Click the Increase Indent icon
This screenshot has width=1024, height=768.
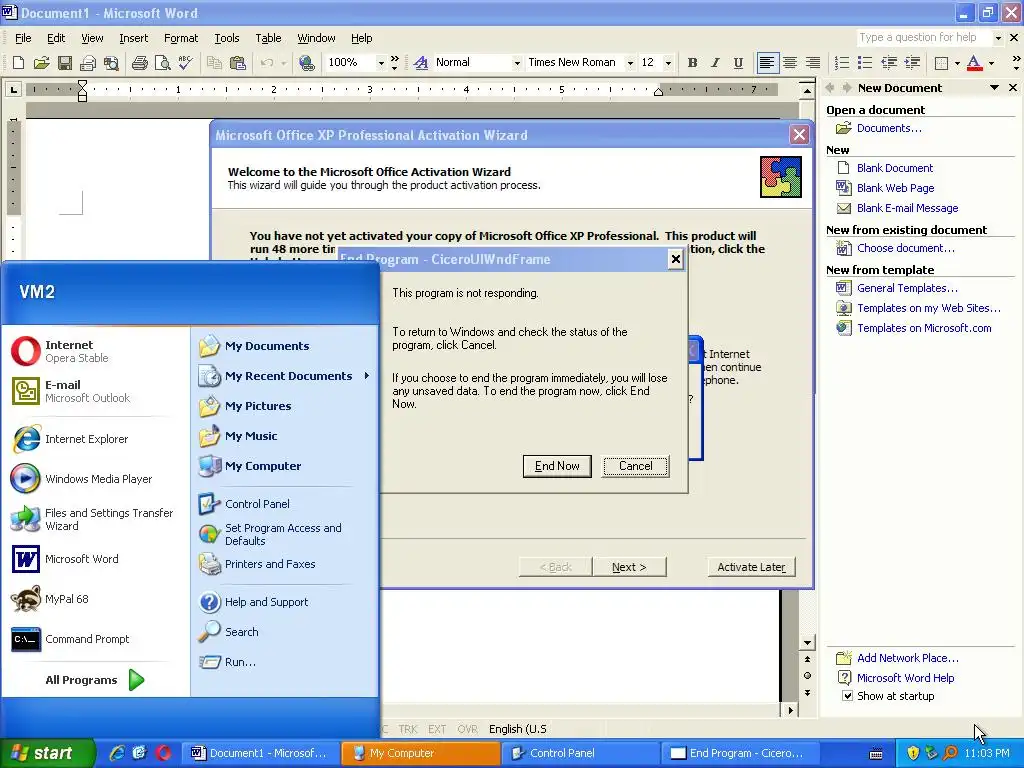912,63
